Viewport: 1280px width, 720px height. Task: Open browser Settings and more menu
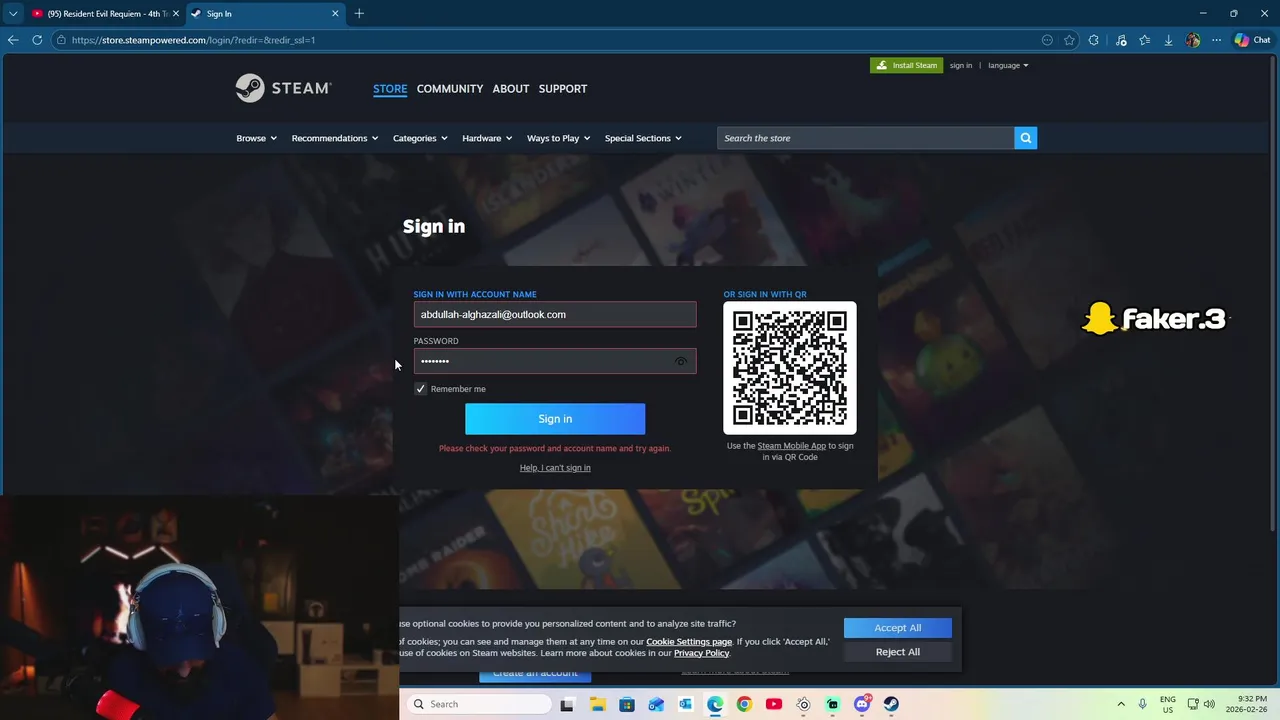point(1216,40)
